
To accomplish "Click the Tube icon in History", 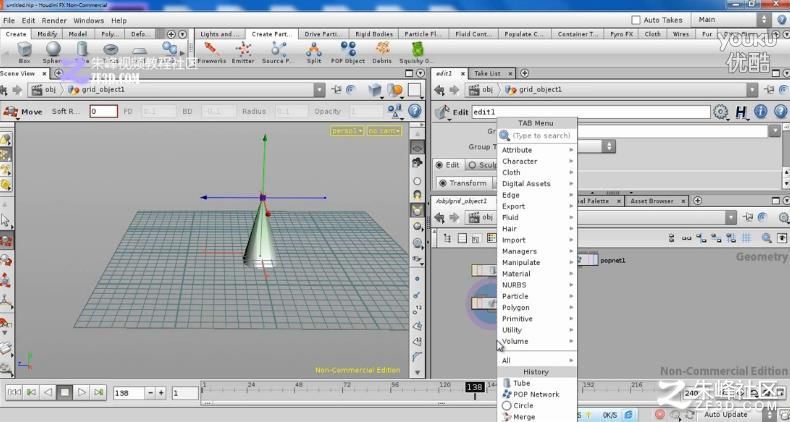I will [506, 383].
